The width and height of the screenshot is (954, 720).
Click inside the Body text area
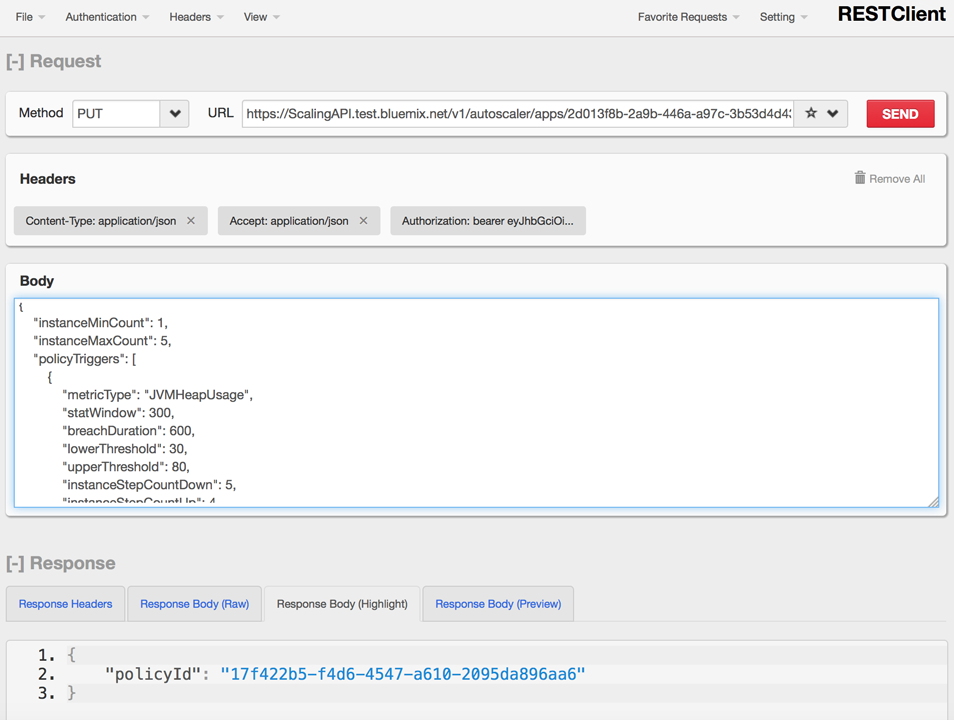(476, 402)
